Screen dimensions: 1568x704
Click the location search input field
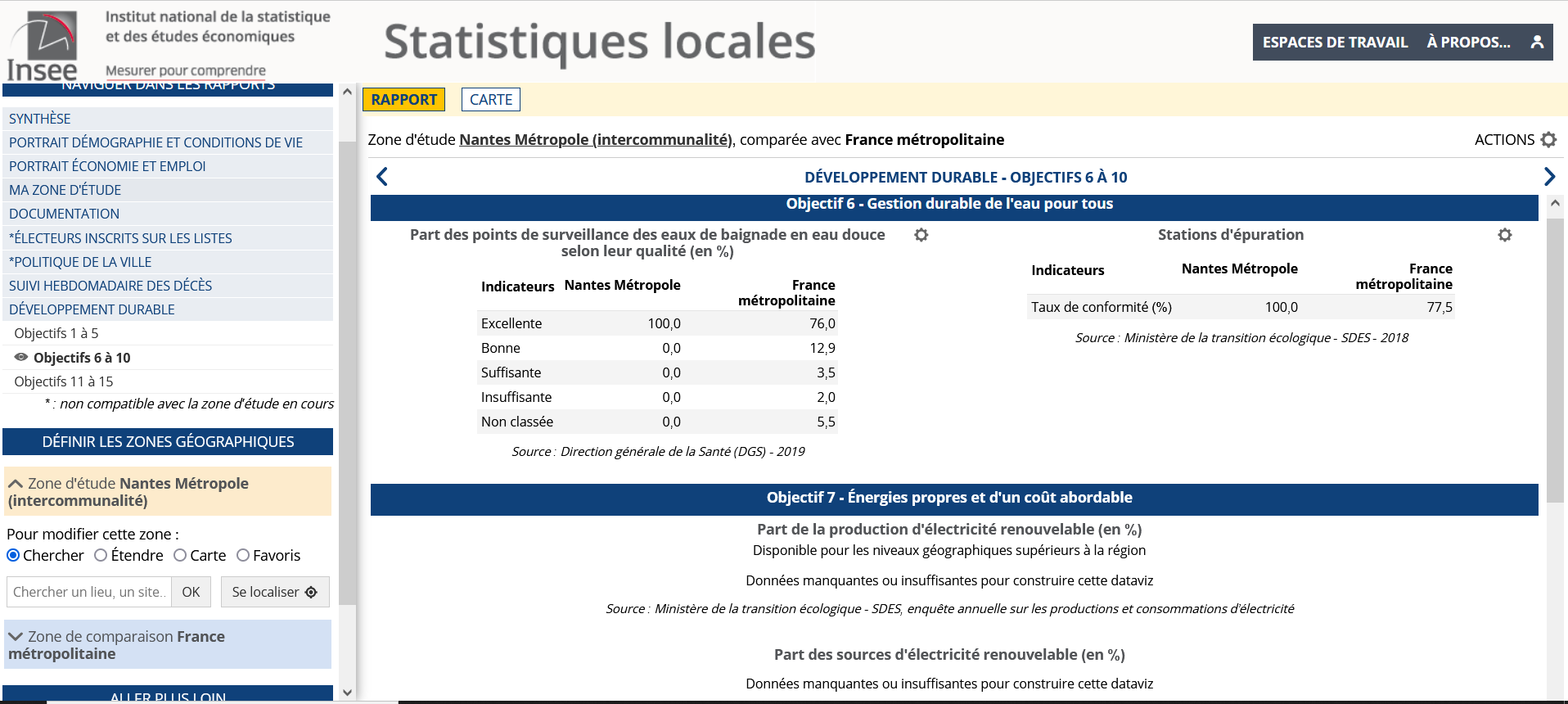pos(88,592)
